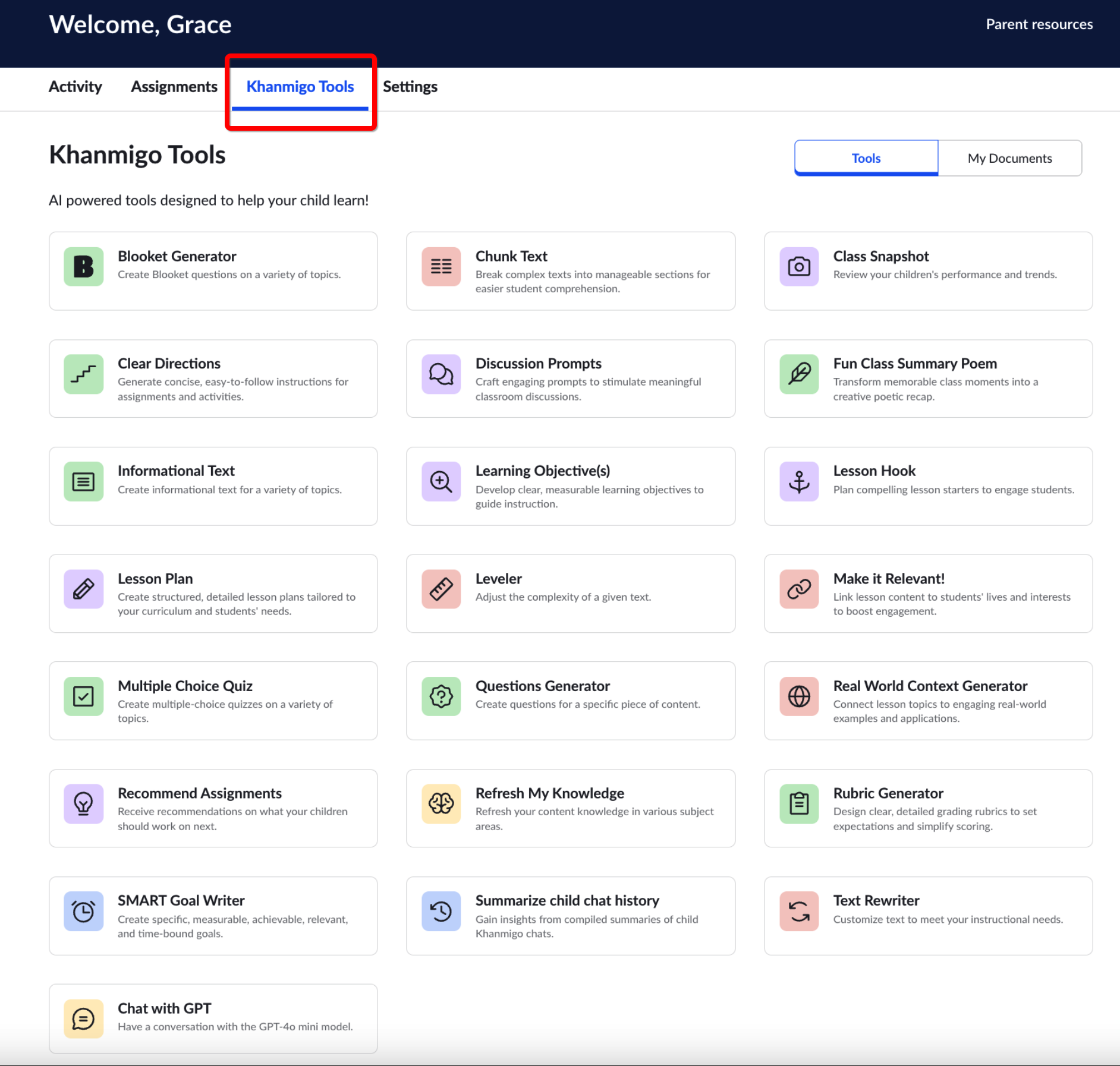
Task: Click the Lesson Plan pencil icon
Action: (83, 589)
